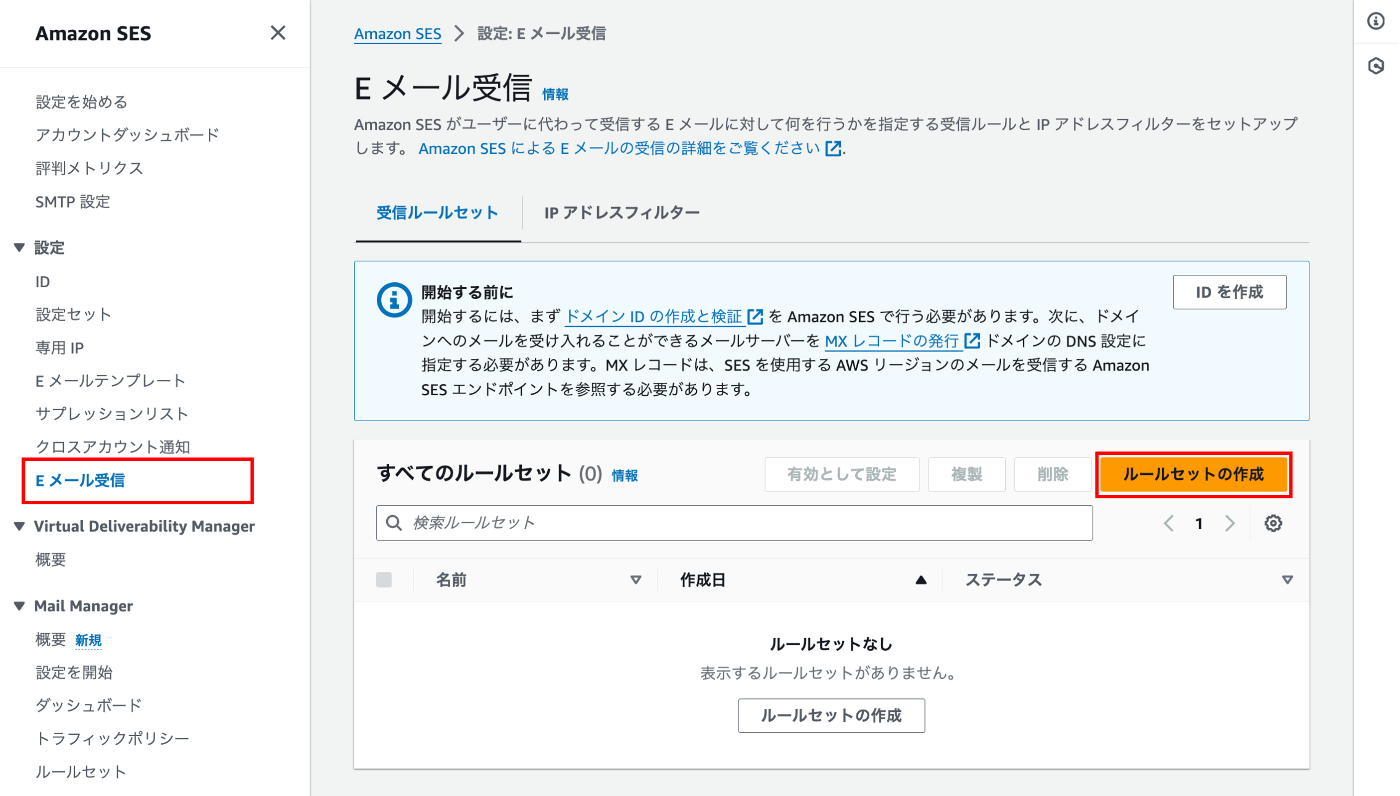This screenshot has width=1400, height=796.
Task: Click the 複製 button
Action: click(x=966, y=474)
